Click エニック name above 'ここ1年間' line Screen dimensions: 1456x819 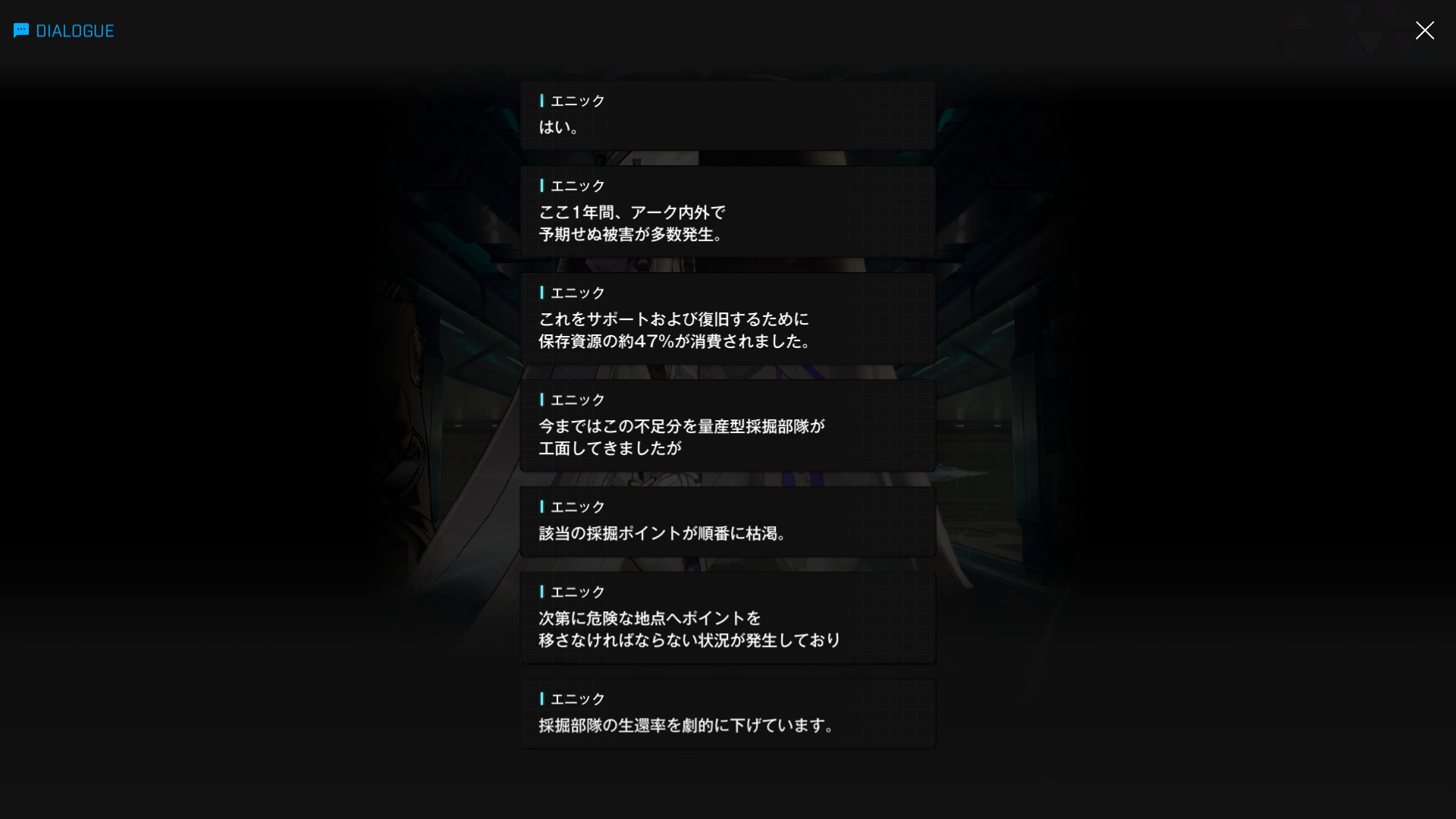(x=578, y=186)
